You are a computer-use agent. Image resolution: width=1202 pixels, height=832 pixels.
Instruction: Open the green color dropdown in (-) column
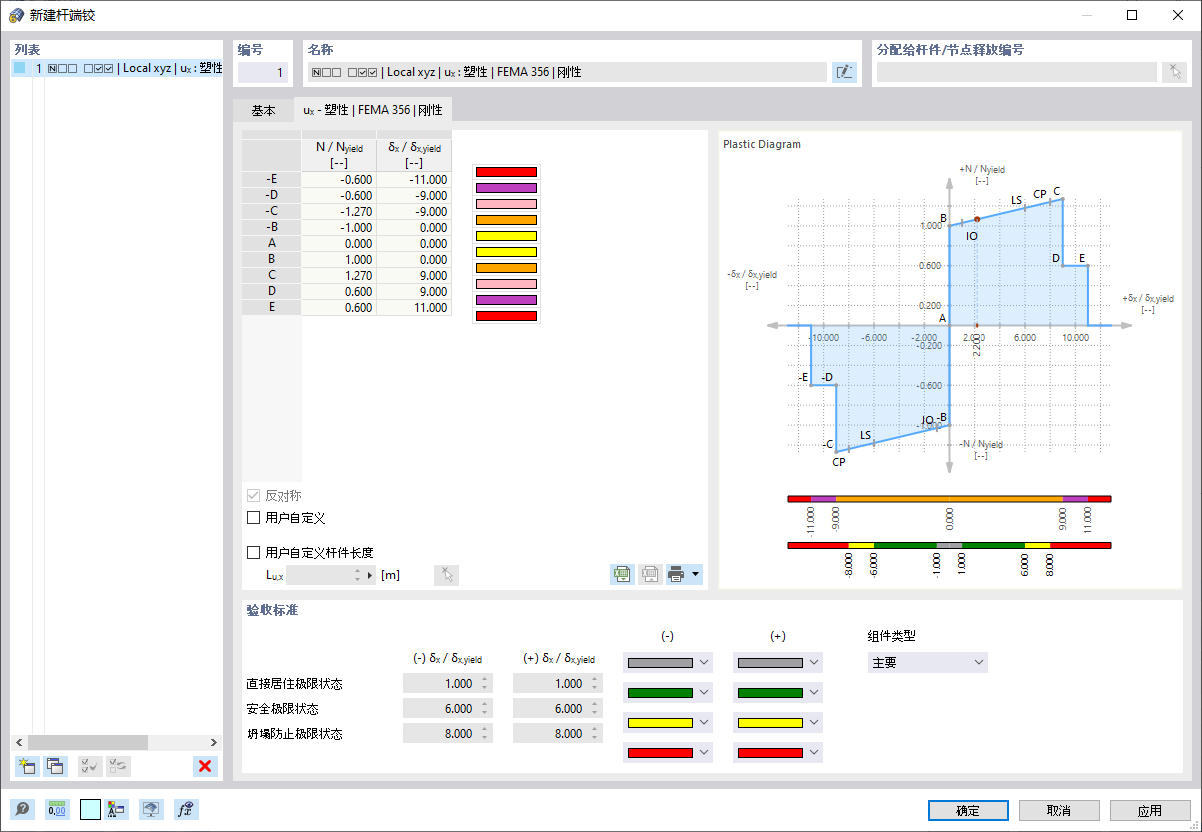pyautogui.click(x=668, y=692)
